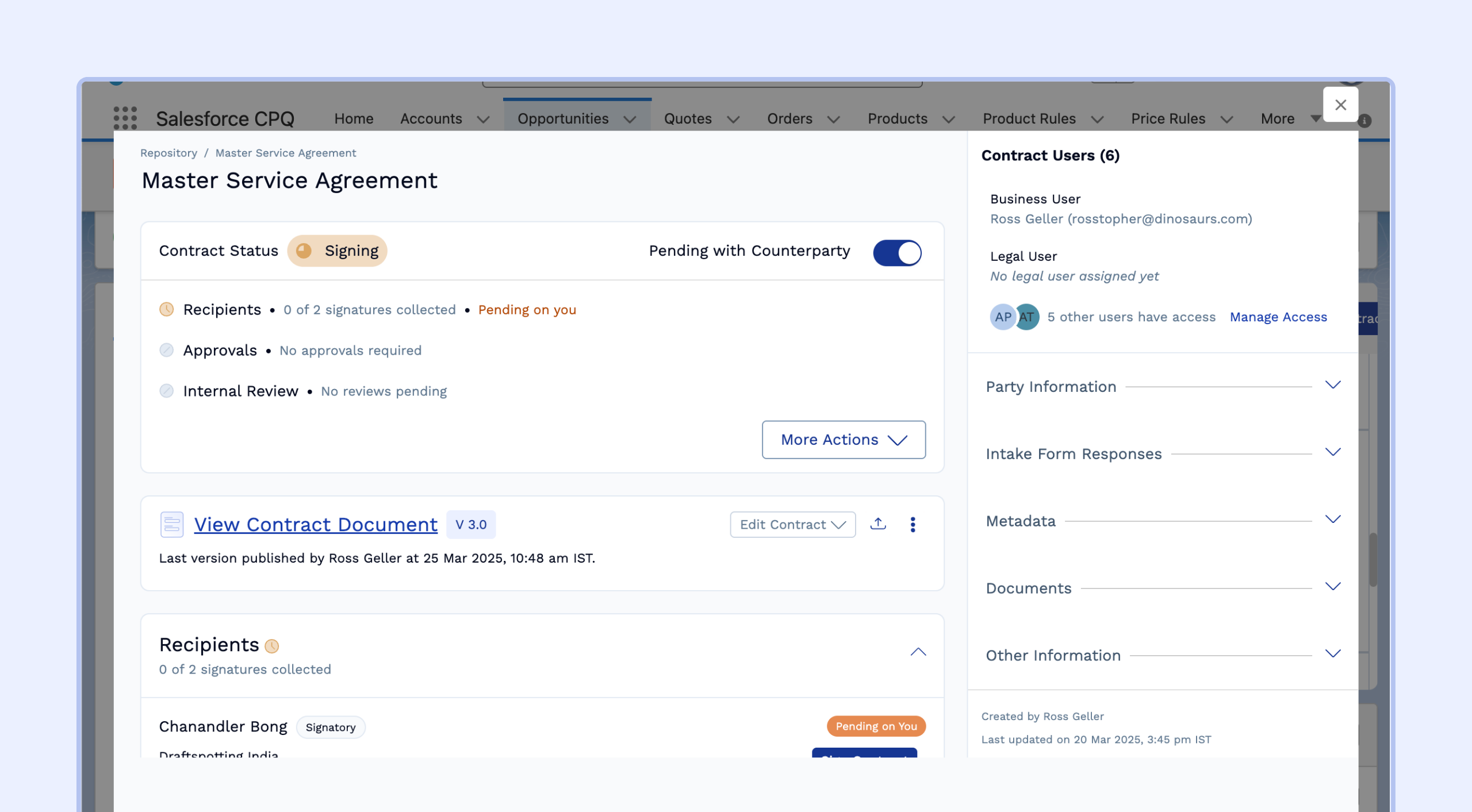Click the document icon beside View Contract Document
The image size is (1472, 812).
[171, 524]
